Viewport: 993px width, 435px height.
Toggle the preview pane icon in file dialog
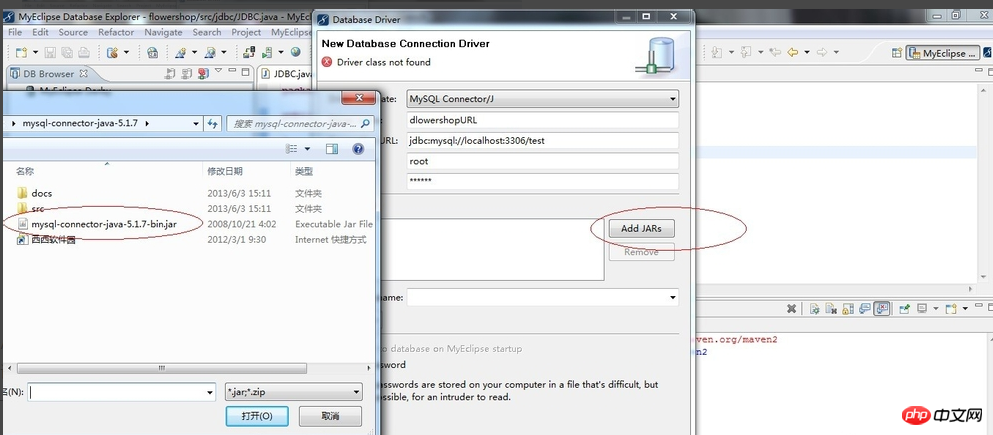pos(331,149)
